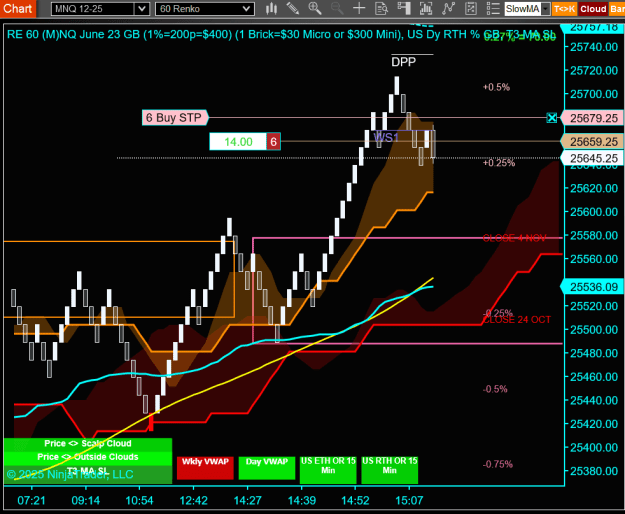Open the chart properties list icon
Screen dimensions: 625x514
[x=493, y=8]
